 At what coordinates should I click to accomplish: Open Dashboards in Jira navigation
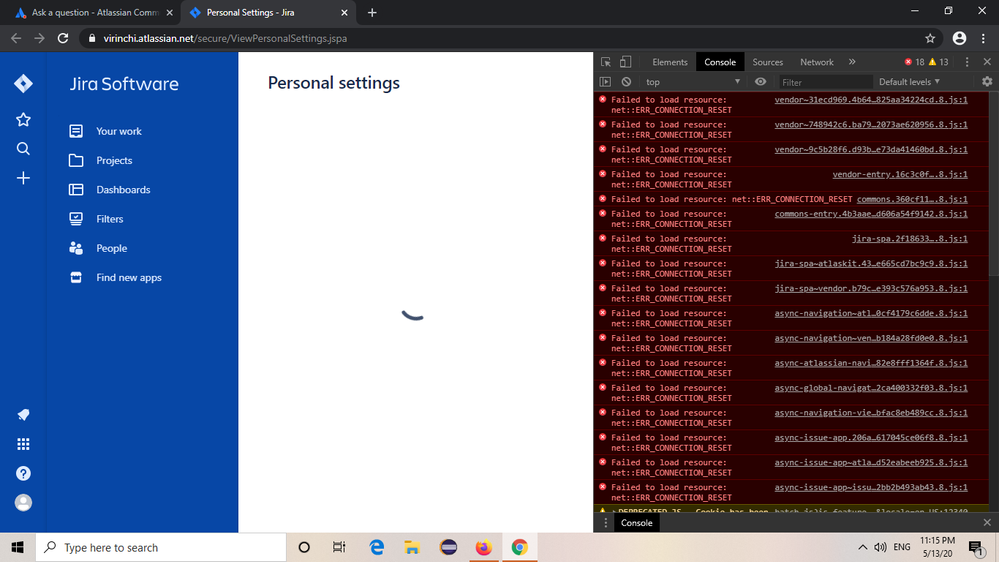[123, 190]
